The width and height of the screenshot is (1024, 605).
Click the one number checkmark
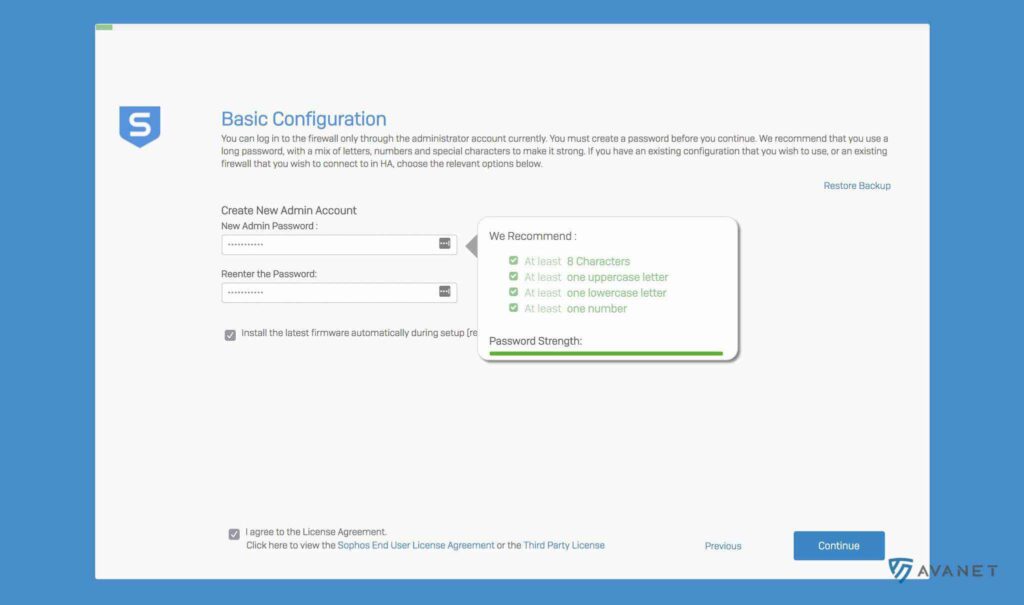513,308
